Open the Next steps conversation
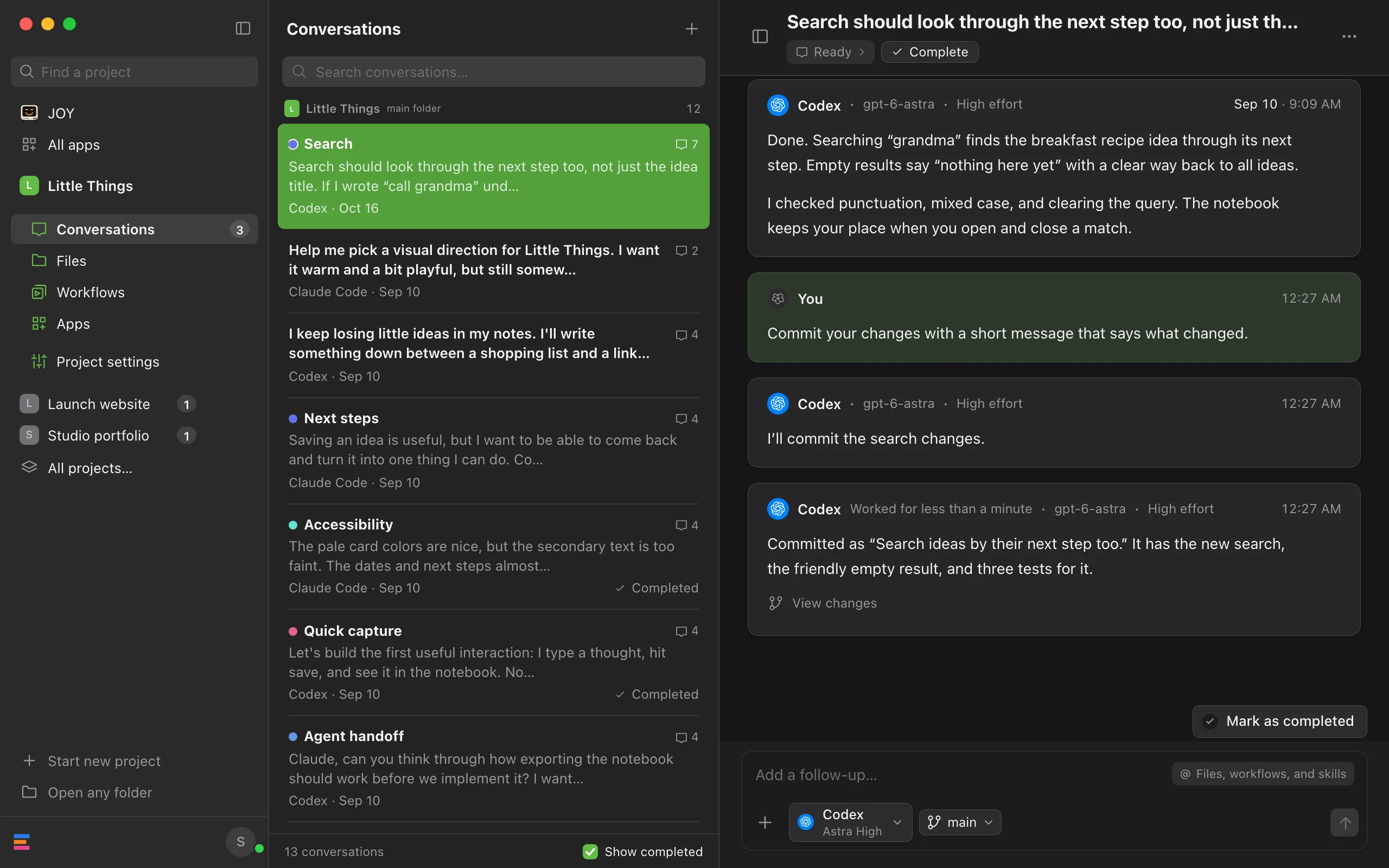This screenshot has height=868, width=1389. tap(494, 450)
